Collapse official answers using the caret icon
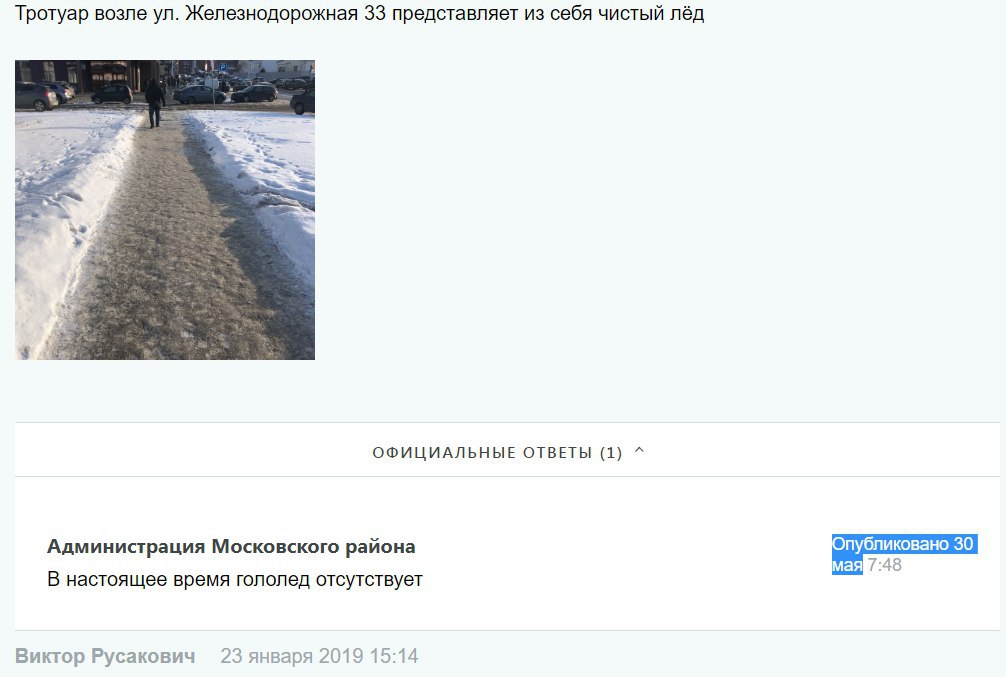Viewport: 1006px width, 677px height. (x=639, y=450)
